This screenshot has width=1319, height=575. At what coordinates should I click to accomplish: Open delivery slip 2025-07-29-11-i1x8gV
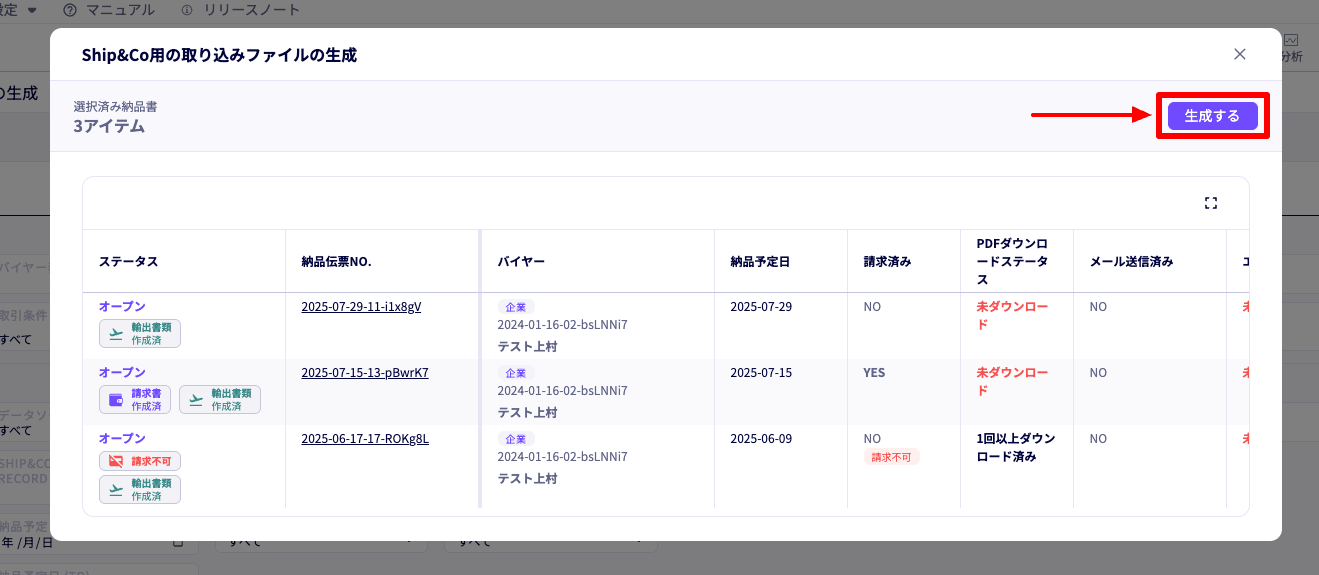(x=361, y=306)
